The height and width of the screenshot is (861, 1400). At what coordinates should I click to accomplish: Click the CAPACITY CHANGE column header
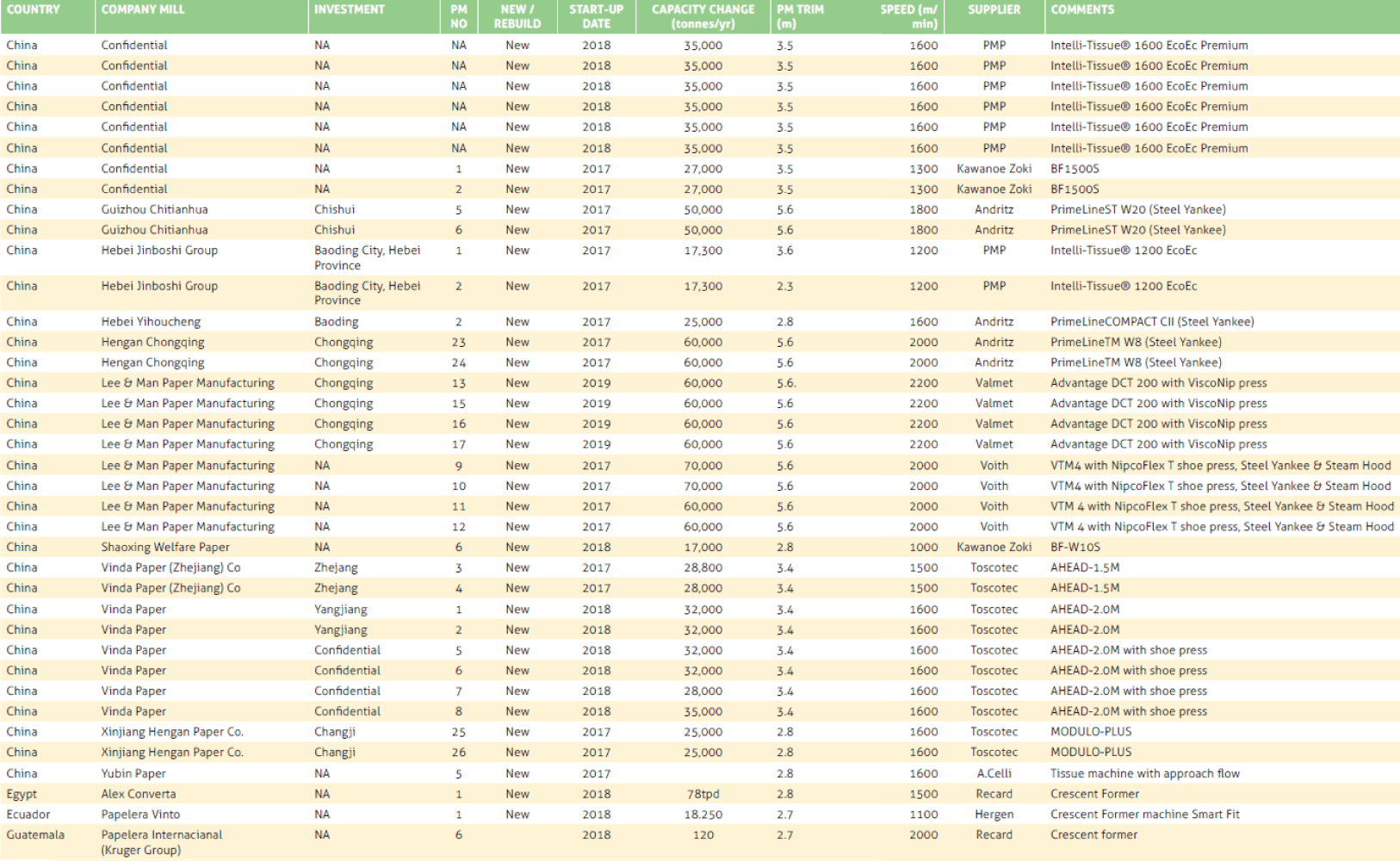coord(703,16)
